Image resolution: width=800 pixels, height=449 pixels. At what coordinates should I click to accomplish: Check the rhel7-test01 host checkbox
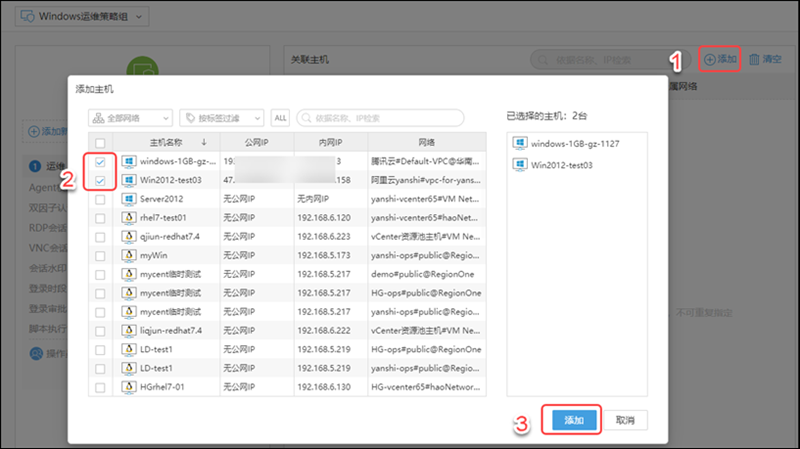(100, 218)
